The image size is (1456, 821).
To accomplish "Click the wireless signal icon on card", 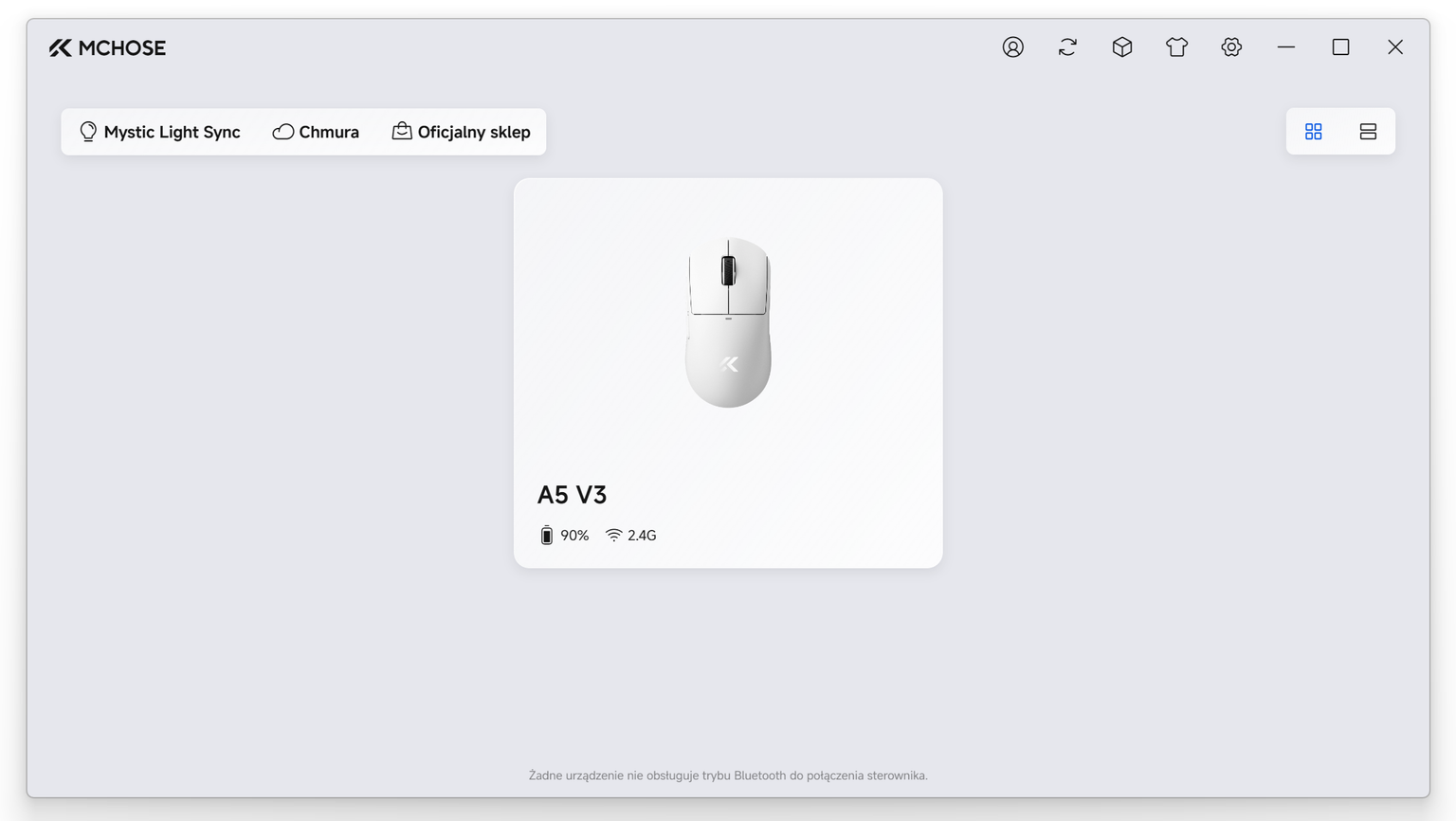I will pyautogui.click(x=614, y=536).
